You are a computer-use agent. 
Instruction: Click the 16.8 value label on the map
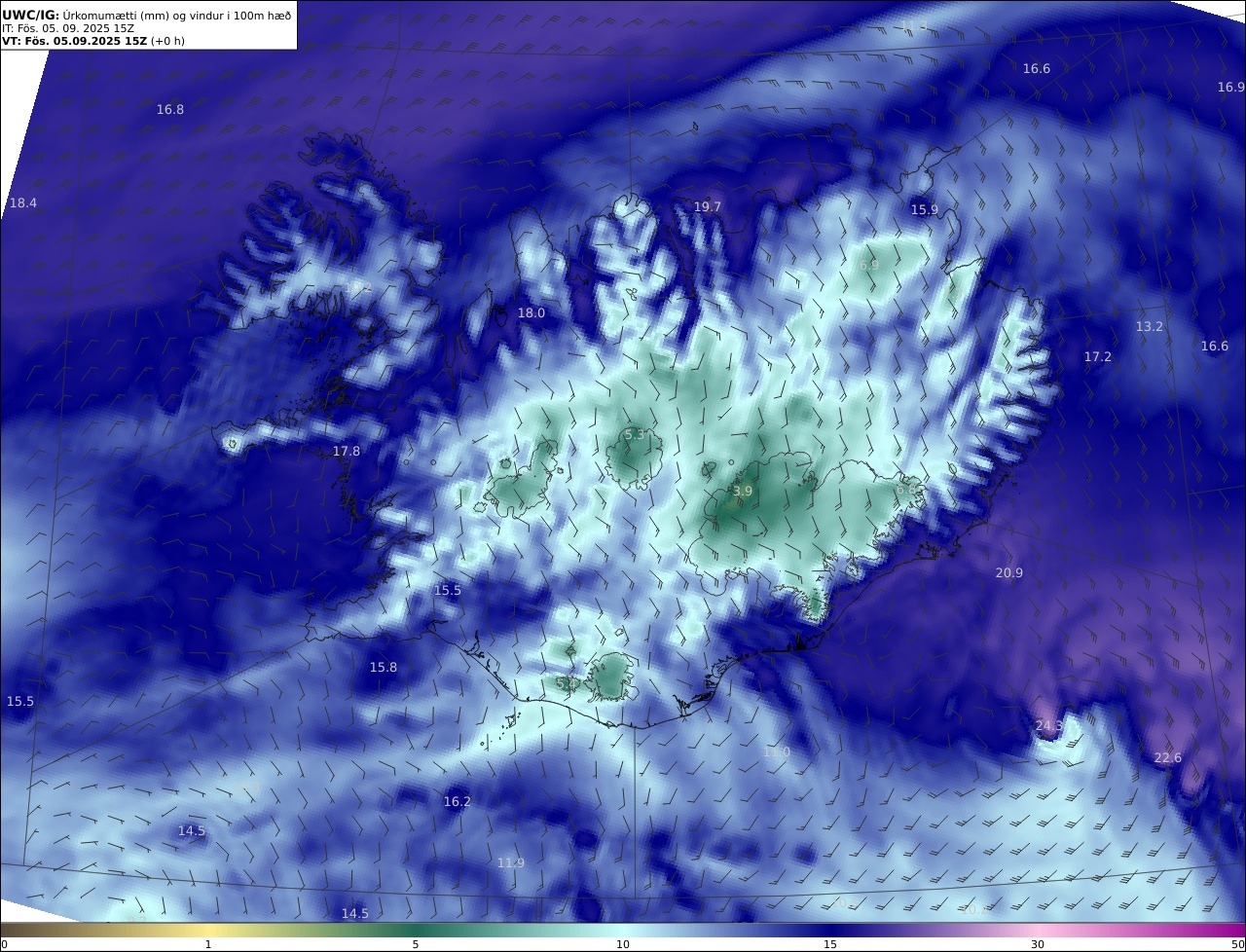pyautogui.click(x=170, y=110)
